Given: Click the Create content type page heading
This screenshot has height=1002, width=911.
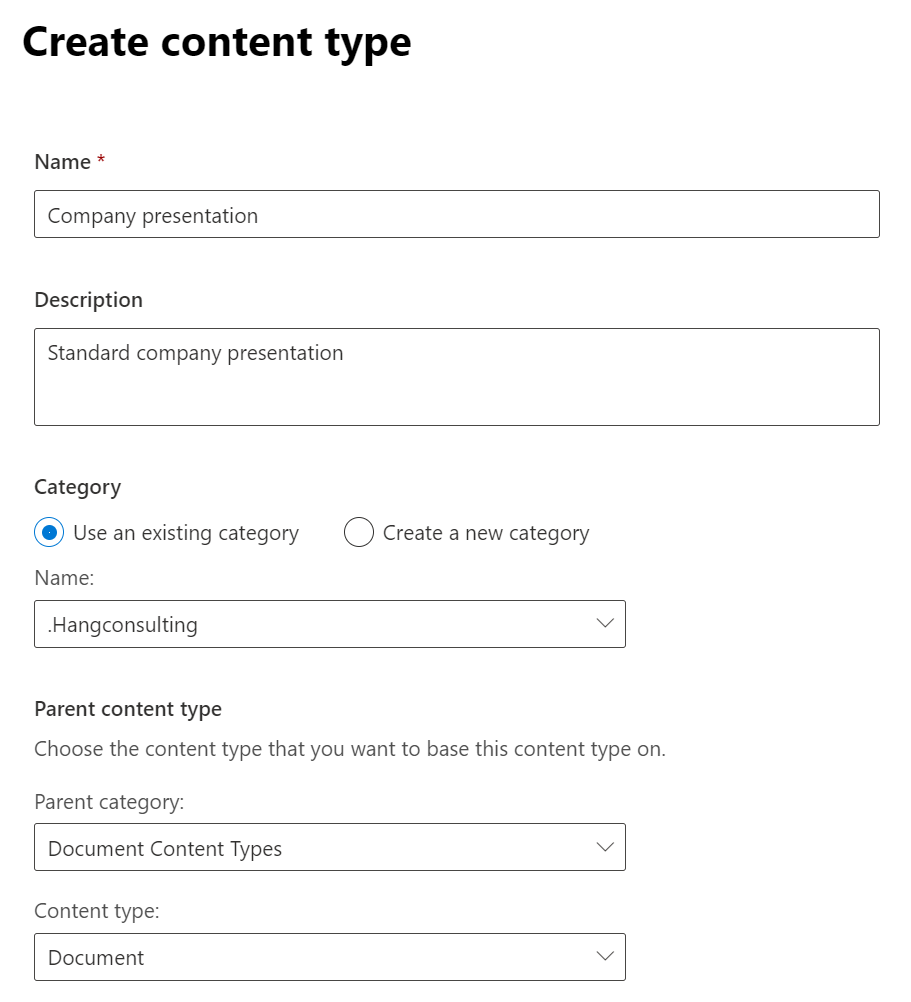Looking at the screenshot, I should pos(217,43).
